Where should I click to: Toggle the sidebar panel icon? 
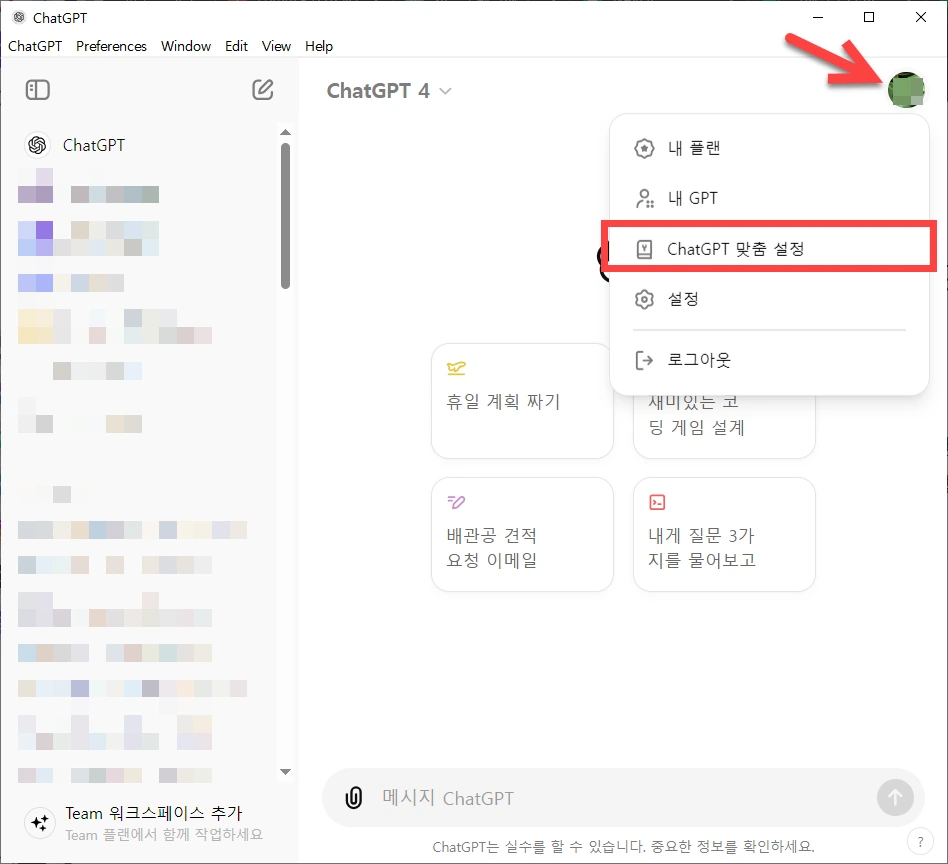(x=37, y=90)
